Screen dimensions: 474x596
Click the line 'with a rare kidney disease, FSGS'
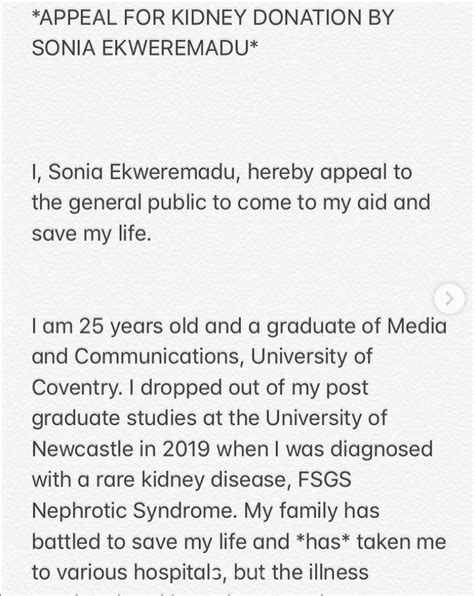(x=192, y=480)
